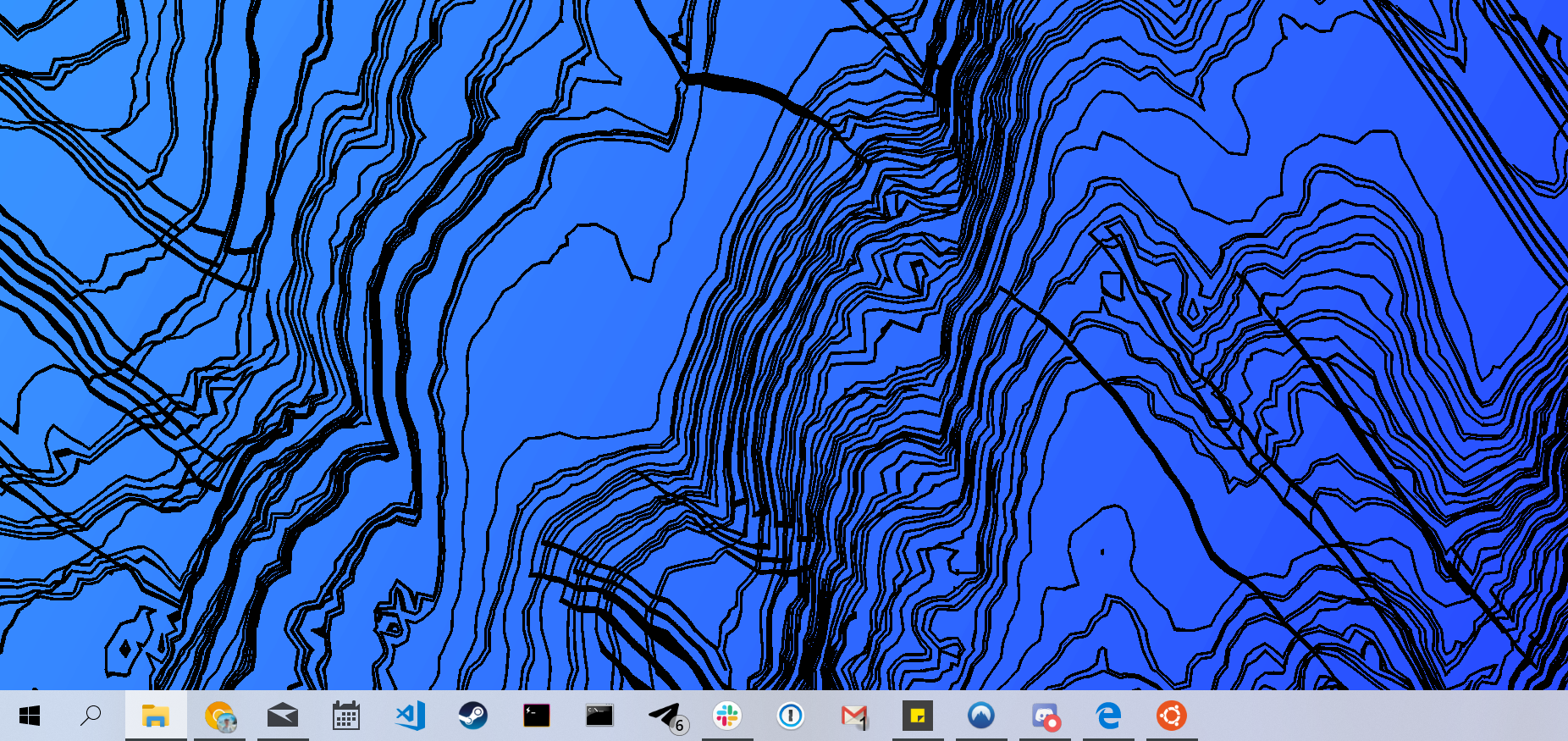The width and height of the screenshot is (1568, 741).
Task: Click the taskbar search magnifier
Action: pyautogui.click(x=91, y=716)
